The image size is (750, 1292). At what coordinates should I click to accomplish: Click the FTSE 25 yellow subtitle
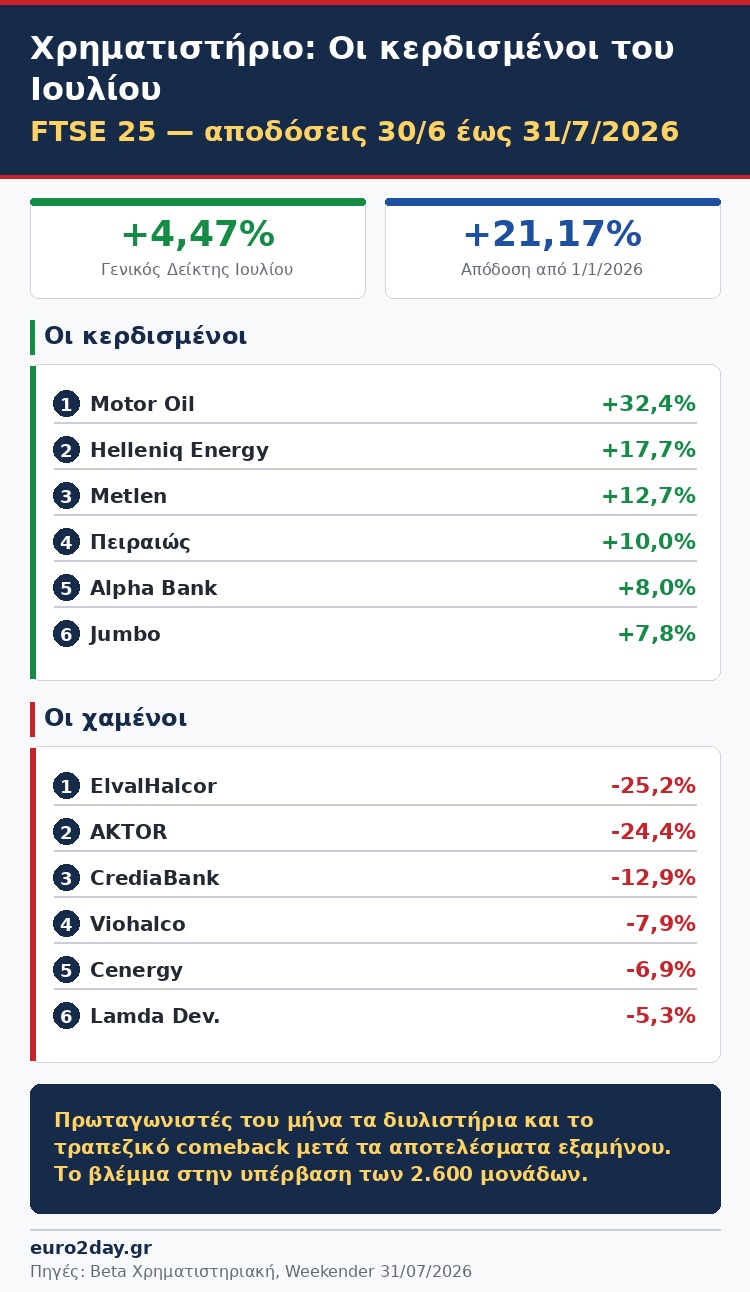[355, 132]
